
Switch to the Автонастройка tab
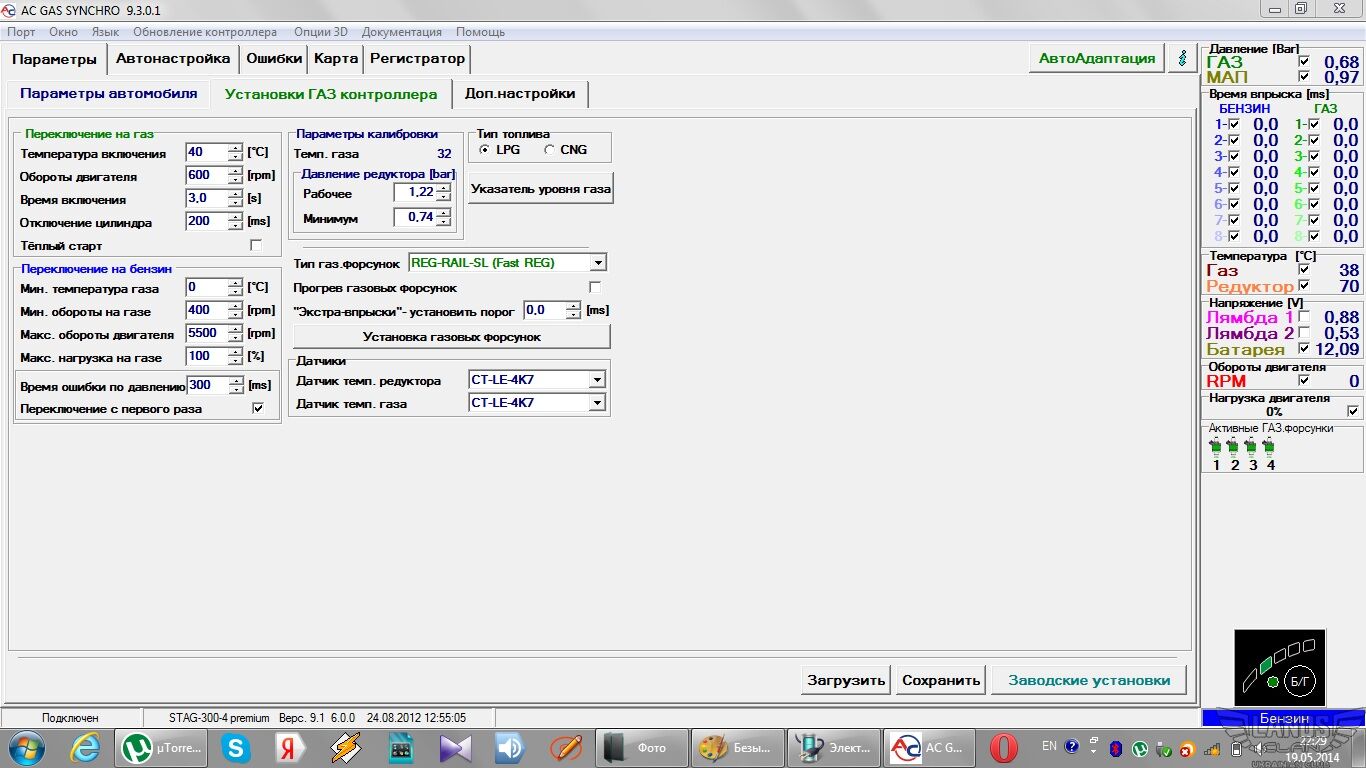(173, 58)
